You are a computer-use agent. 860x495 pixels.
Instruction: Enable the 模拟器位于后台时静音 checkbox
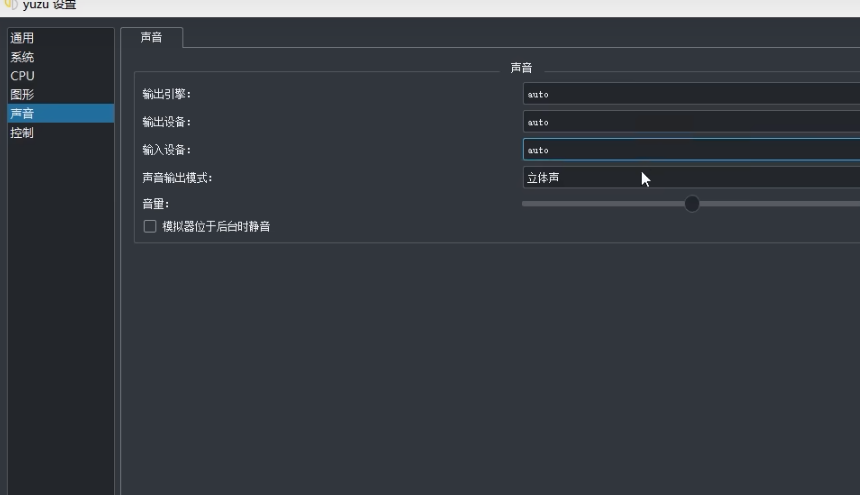[x=150, y=227]
